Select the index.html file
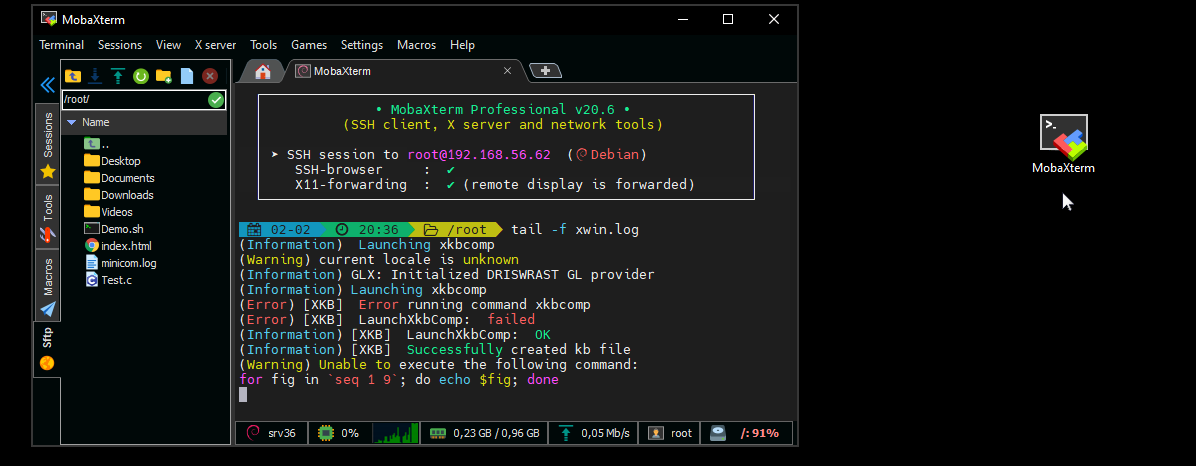This screenshot has width=1196, height=466. (117, 246)
